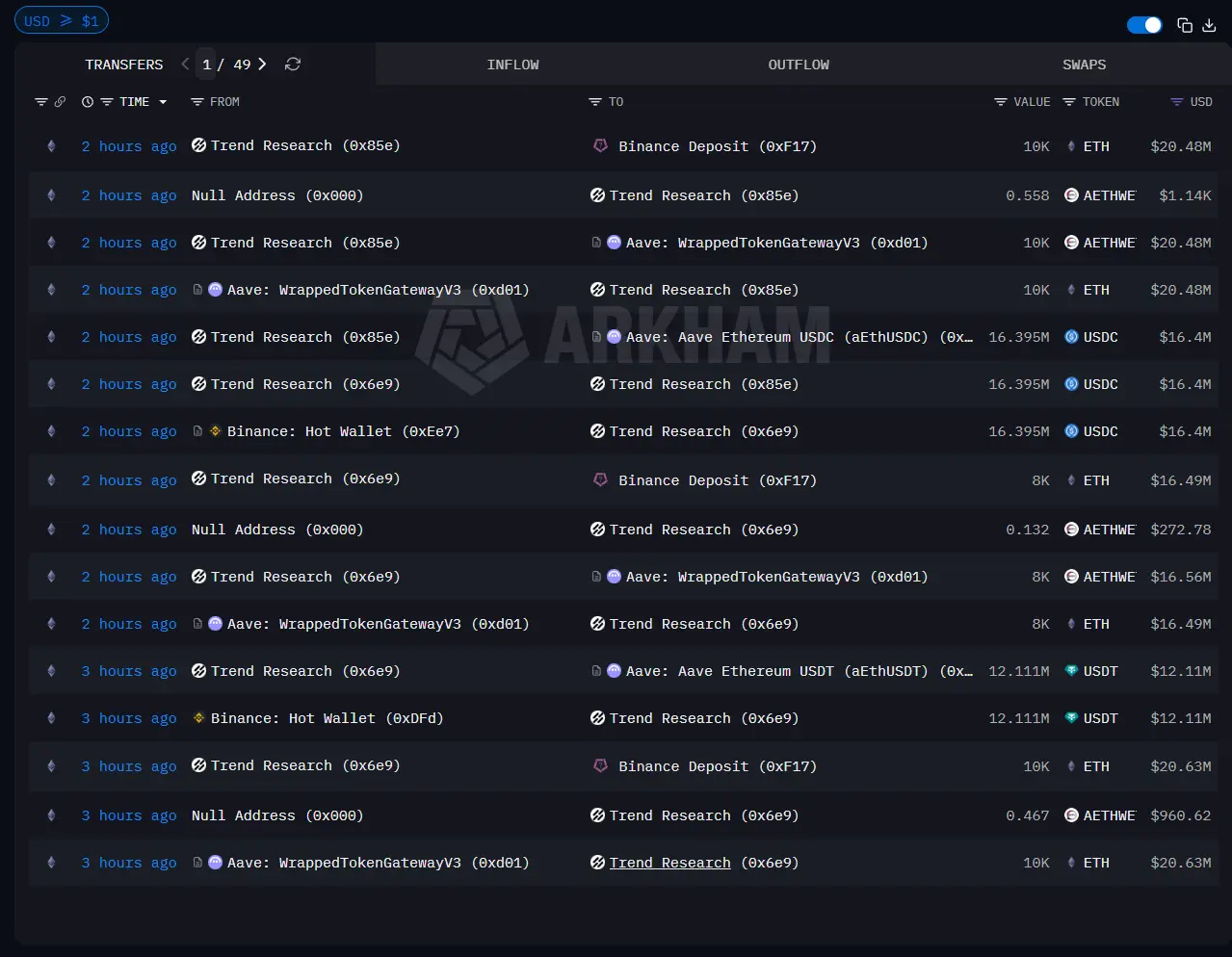Open Aave Ethereum USDC (aEthUSDC) recipient
This screenshot has height=957, width=1232.
click(799, 337)
